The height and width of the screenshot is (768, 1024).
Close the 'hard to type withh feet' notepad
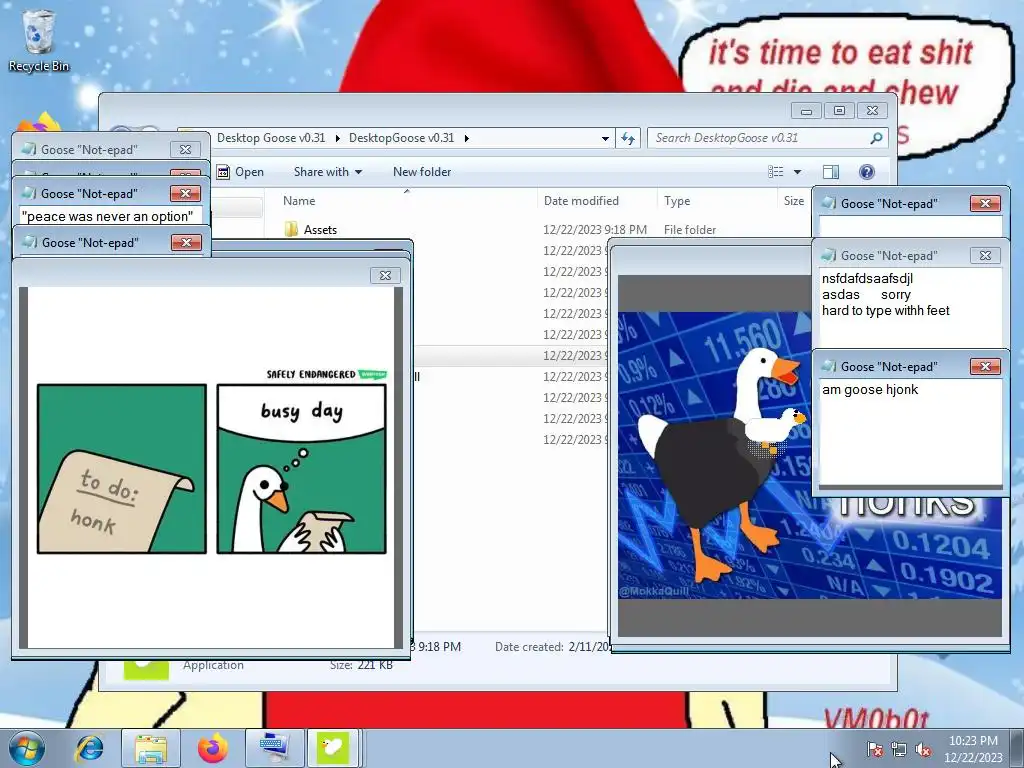pos(985,255)
